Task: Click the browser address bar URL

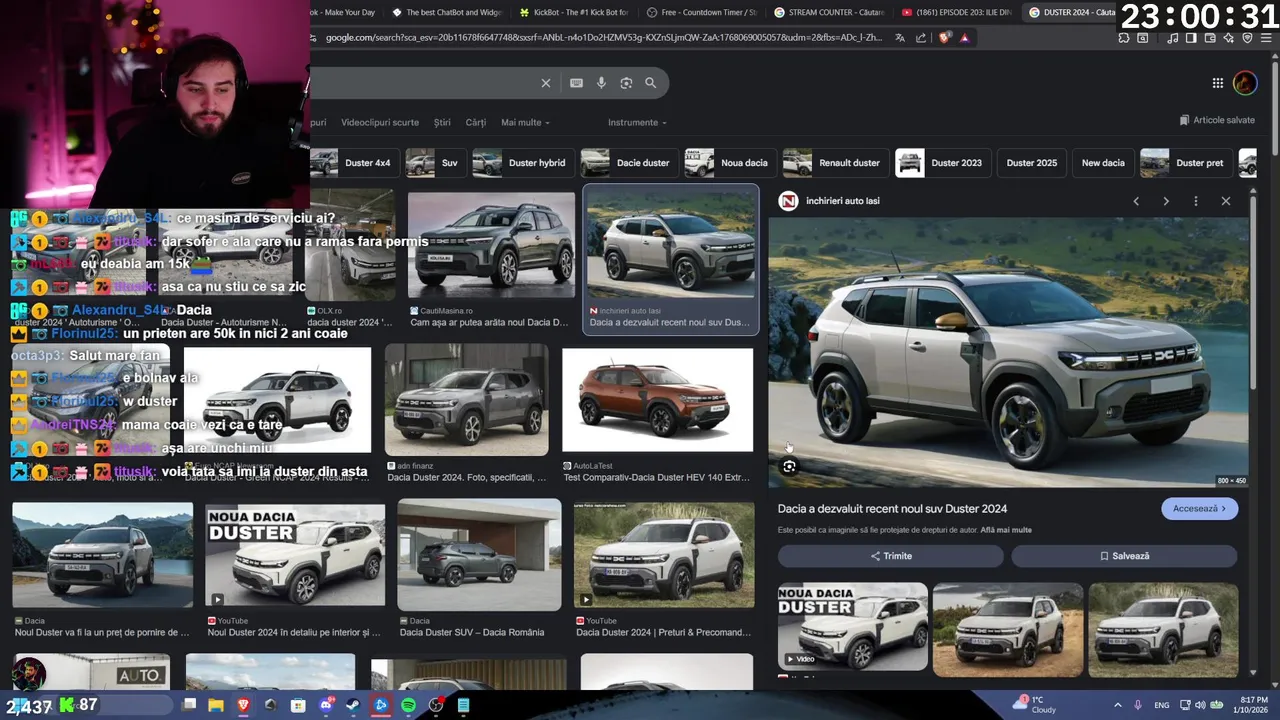Action: point(604,38)
